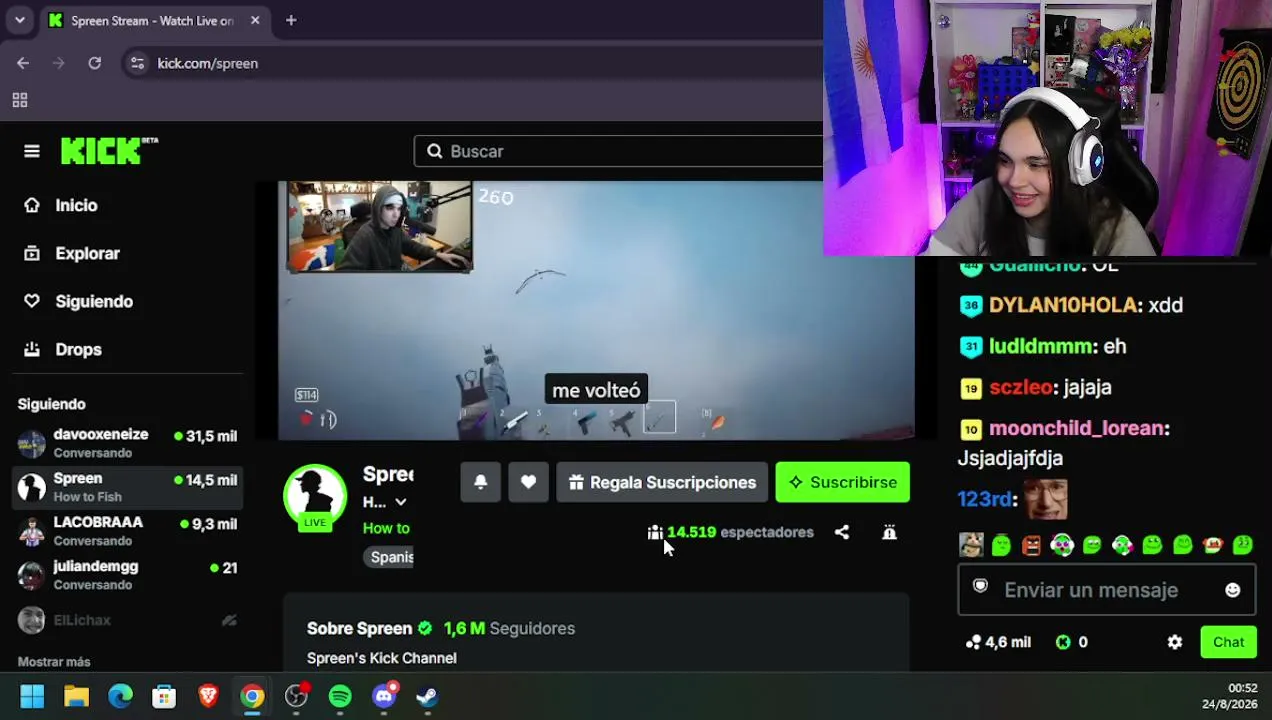The height and width of the screenshot is (720, 1272).
Task: Open File Explorer from the taskbar
Action: [76, 696]
